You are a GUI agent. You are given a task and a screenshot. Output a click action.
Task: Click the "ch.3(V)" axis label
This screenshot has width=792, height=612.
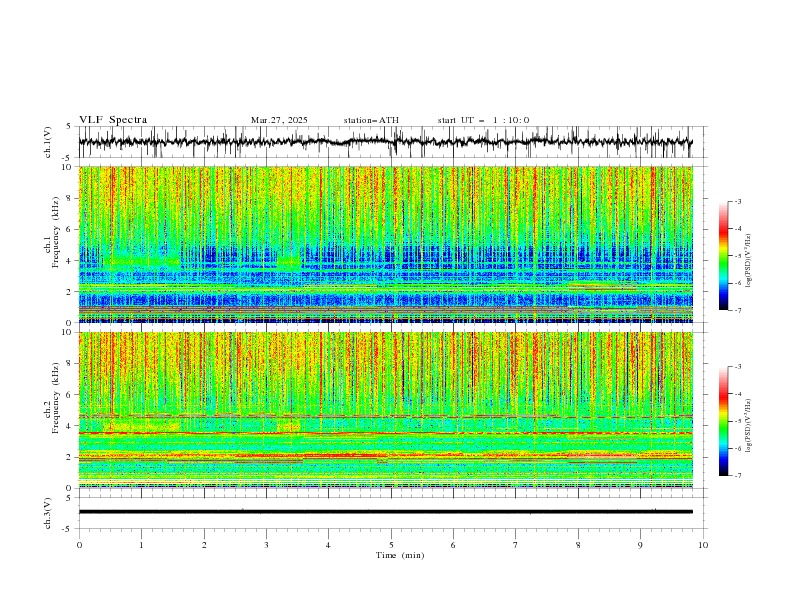coord(48,513)
